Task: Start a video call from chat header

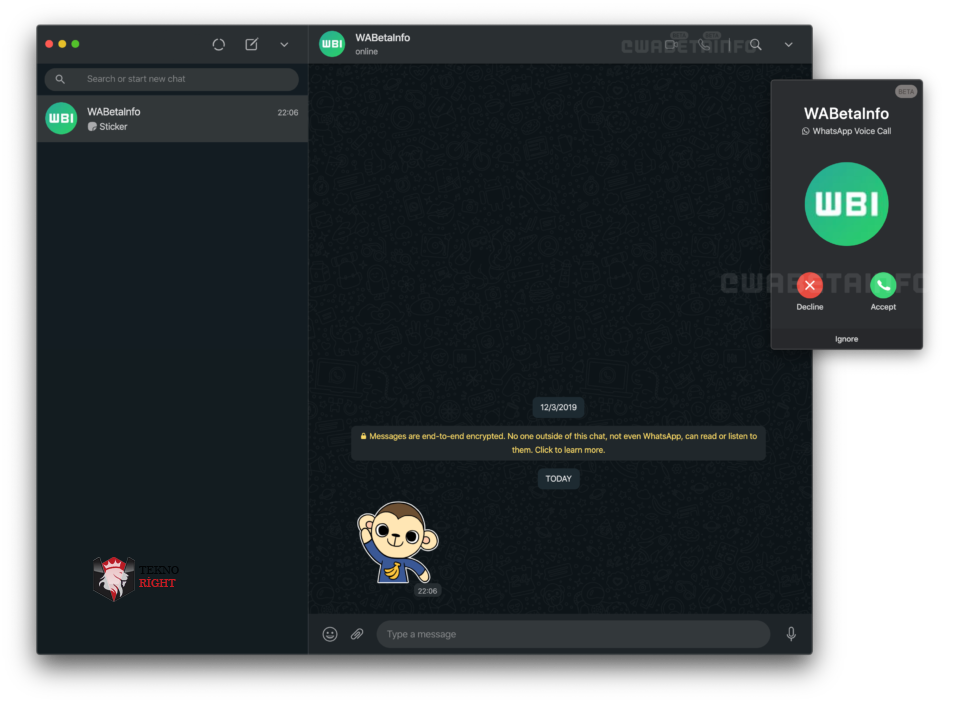Action: pos(672,45)
